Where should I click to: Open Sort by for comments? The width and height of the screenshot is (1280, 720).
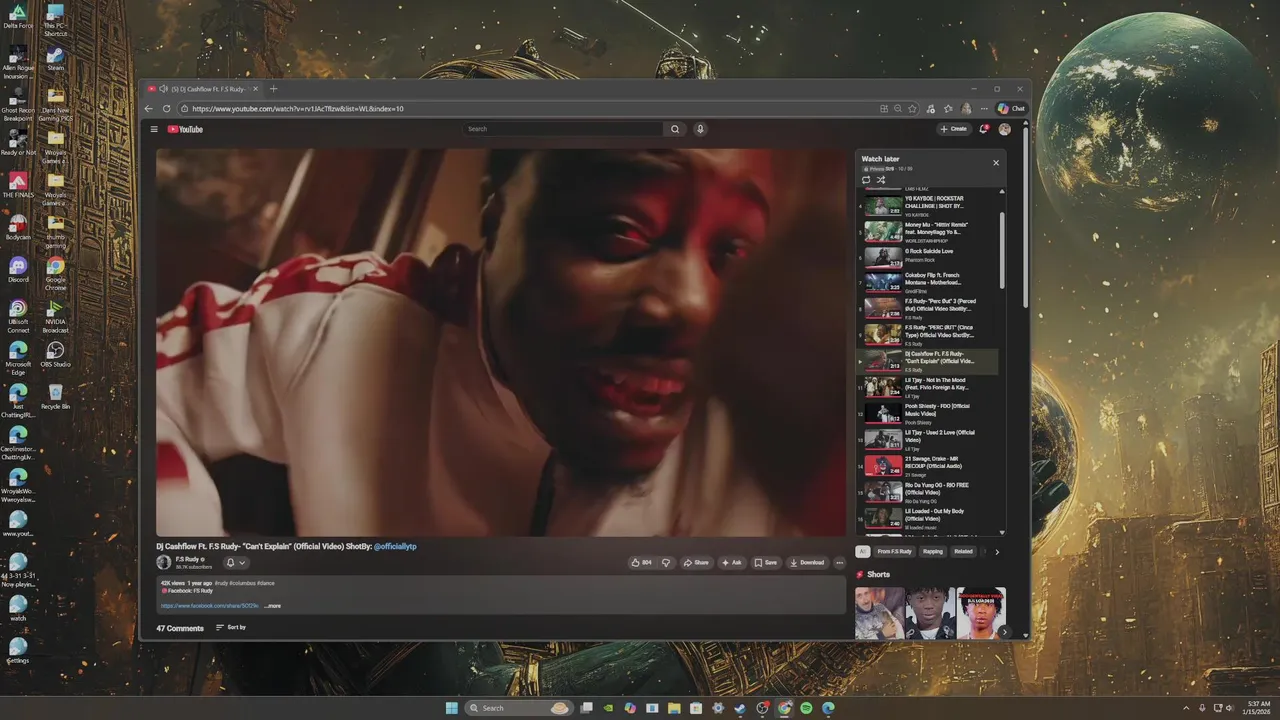click(x=231, y=628)
